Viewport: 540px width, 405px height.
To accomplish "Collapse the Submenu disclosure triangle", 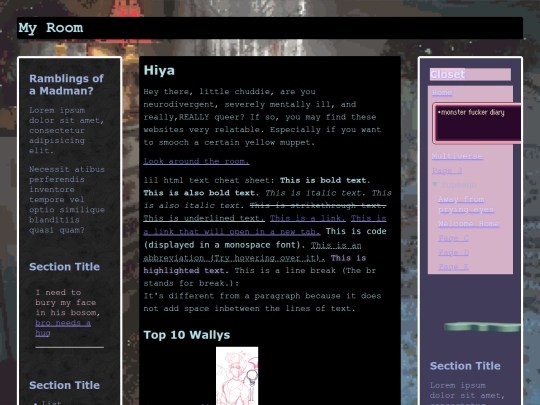I will pos(435,185).
